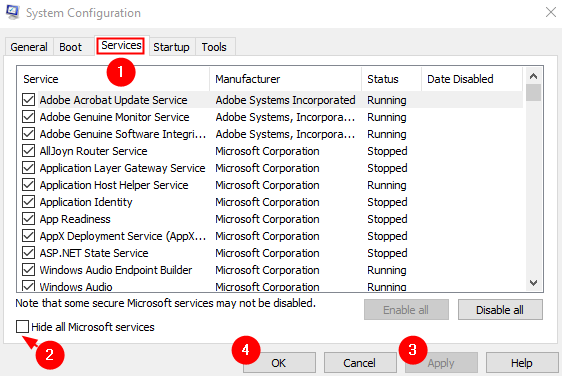Switch to the General tab

pyautogui.click(x=29, y=47)
